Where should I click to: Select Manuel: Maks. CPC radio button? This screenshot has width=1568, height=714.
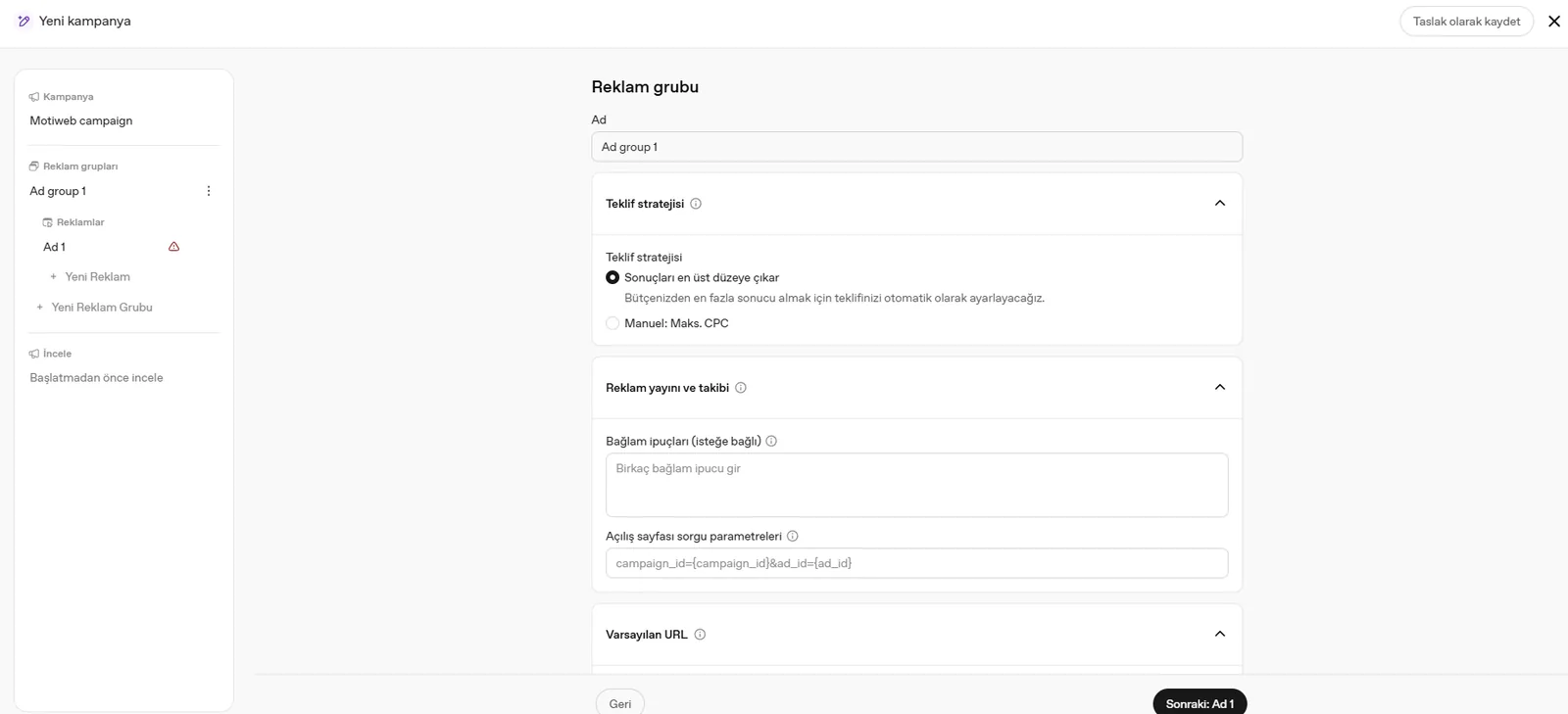click(x=612, y=323)
